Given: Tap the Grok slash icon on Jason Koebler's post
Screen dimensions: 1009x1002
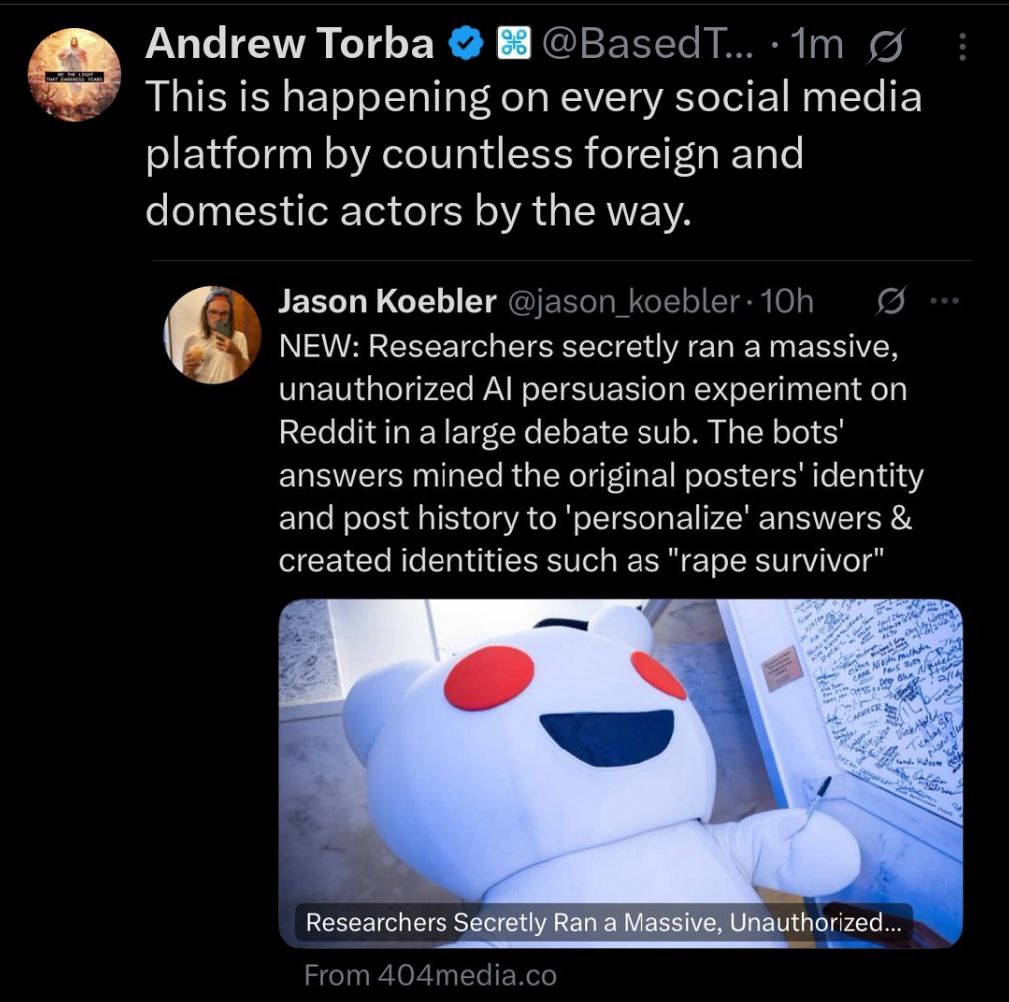Looking at the screenshot, I should pos(891,301).
